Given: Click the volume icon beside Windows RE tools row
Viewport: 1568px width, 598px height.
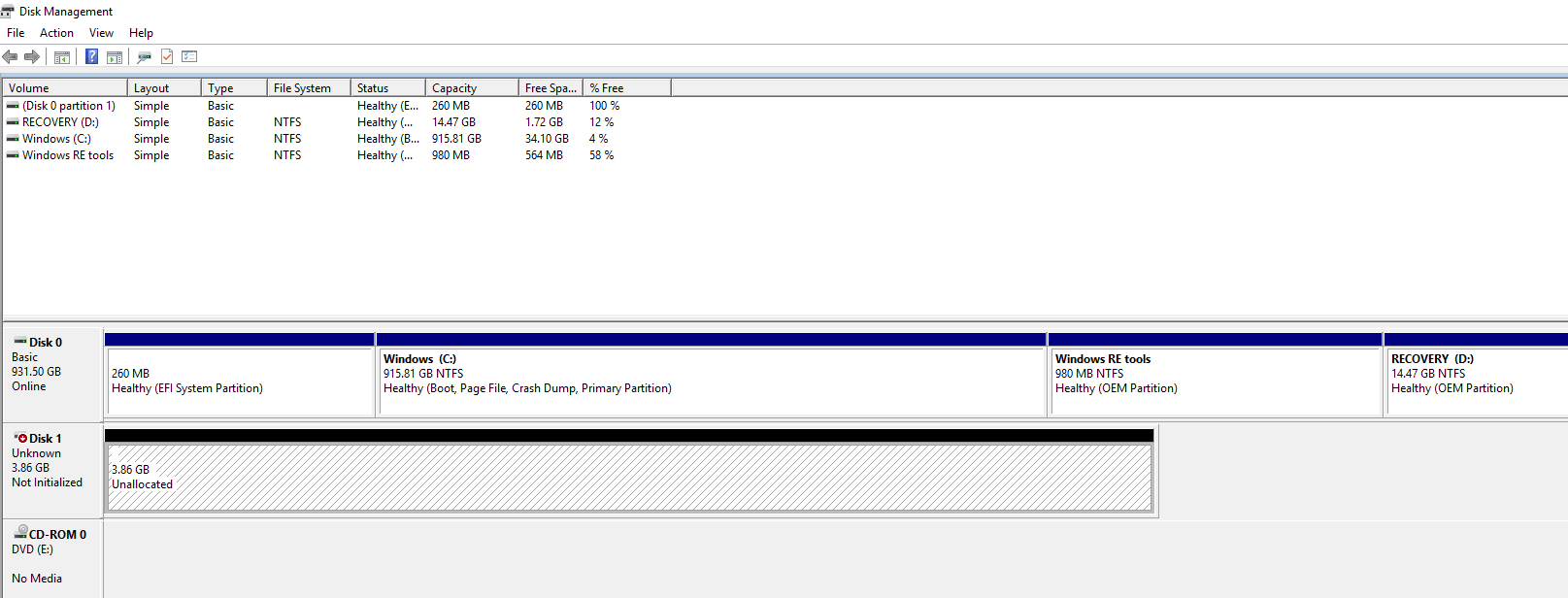Looking at the screenshot, I should tap(13, 155).
